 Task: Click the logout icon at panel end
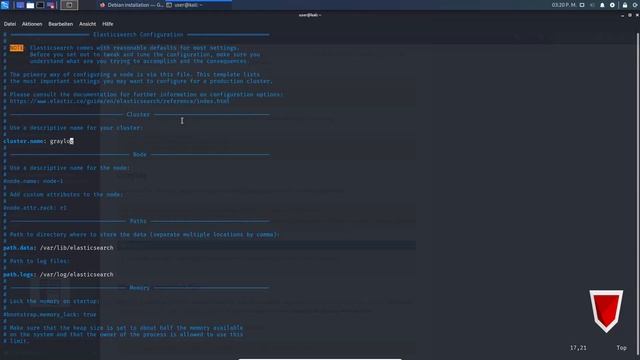636,5
